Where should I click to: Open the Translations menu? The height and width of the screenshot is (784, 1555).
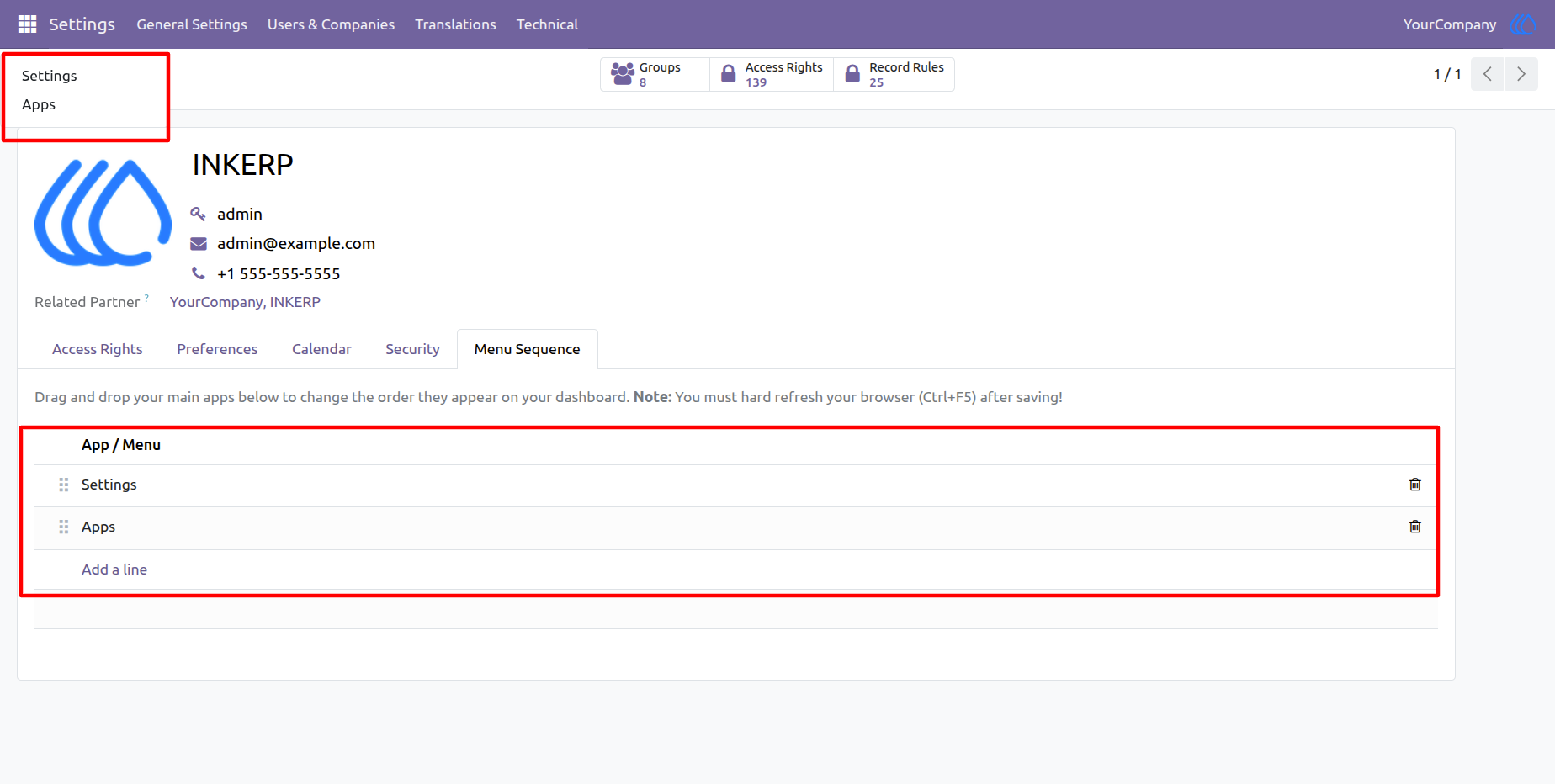point(455,24)
